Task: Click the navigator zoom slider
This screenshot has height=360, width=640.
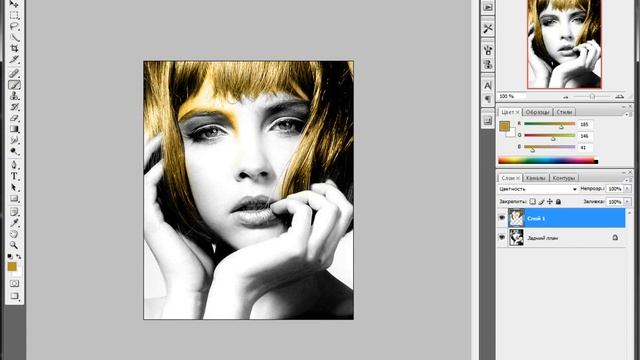Action: pyautogui.click(x=592, y=96)
